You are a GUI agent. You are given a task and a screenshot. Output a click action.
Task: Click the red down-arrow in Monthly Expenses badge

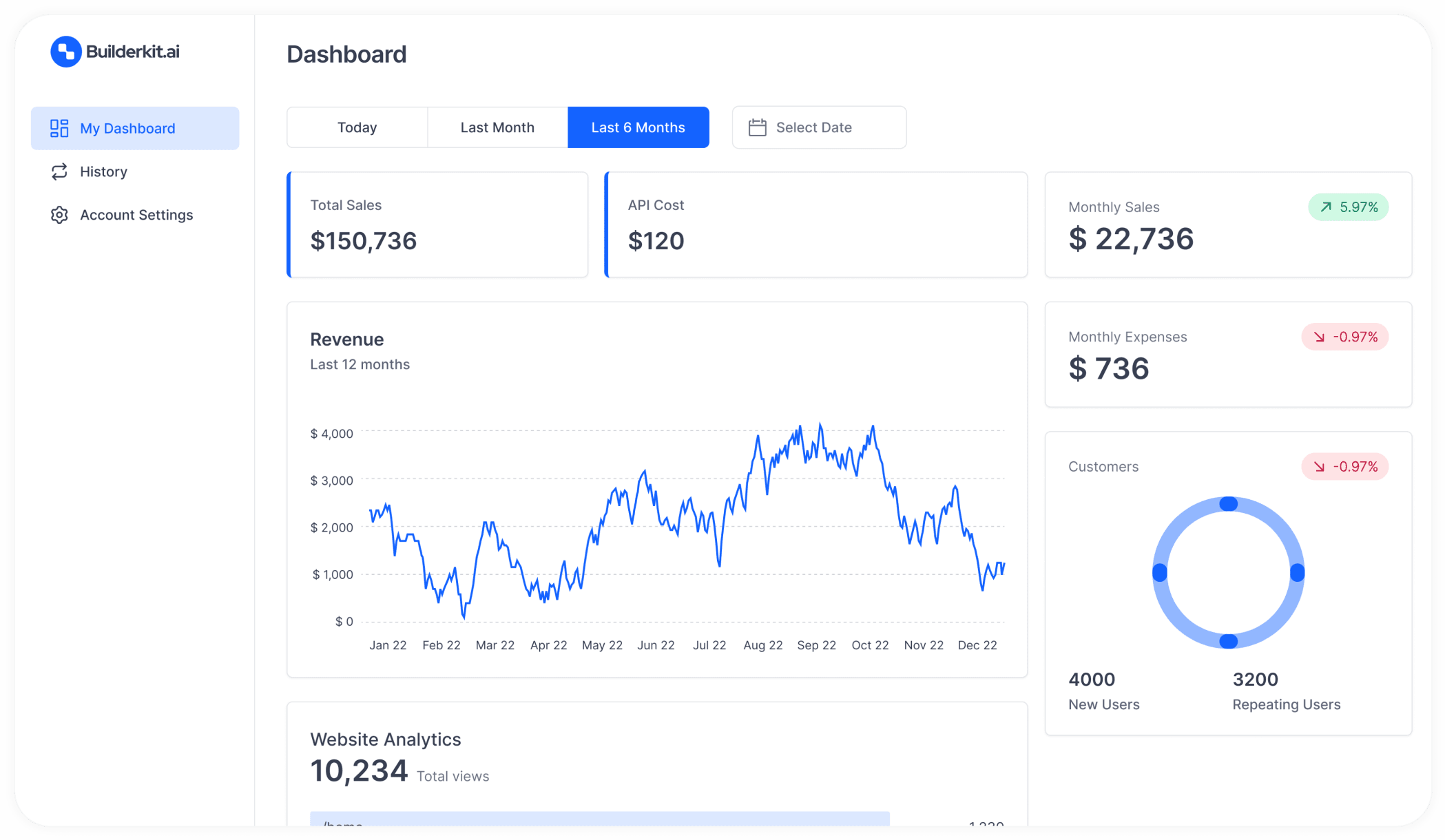tap(1319, 337)
